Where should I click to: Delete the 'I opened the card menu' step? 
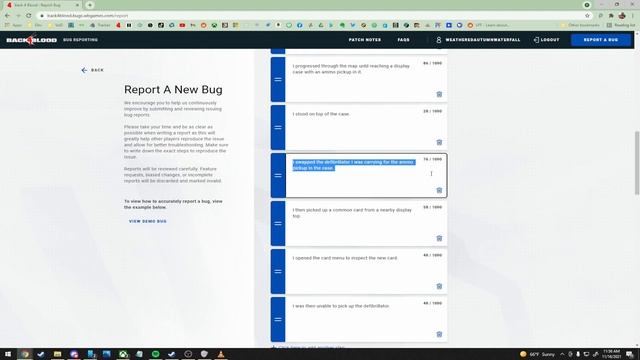(439, 286)
